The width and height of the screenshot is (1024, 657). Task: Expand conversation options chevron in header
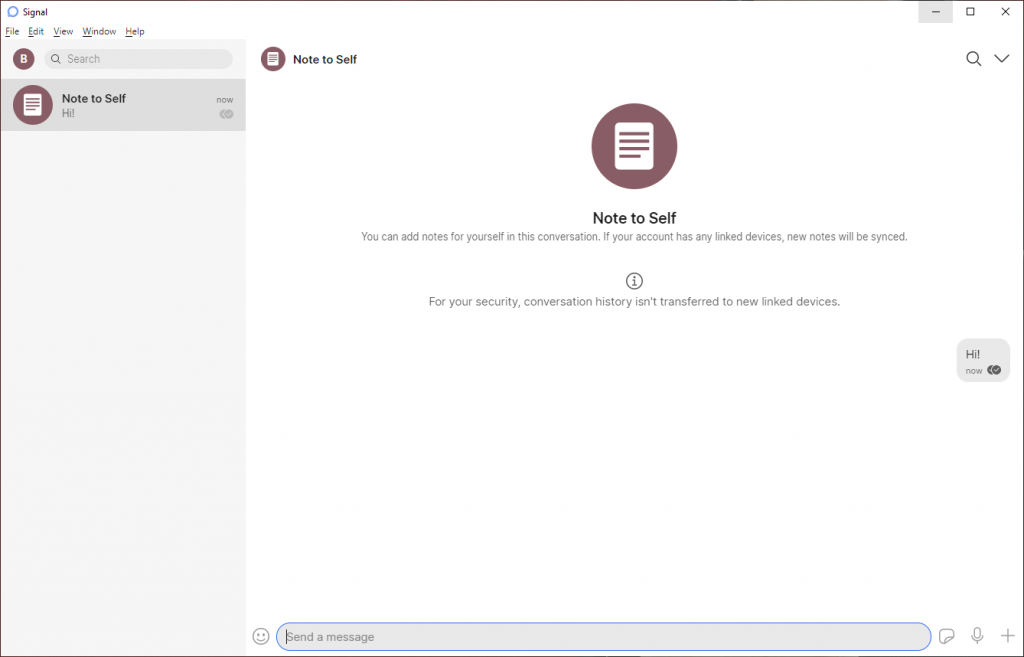click(1001, 59)
